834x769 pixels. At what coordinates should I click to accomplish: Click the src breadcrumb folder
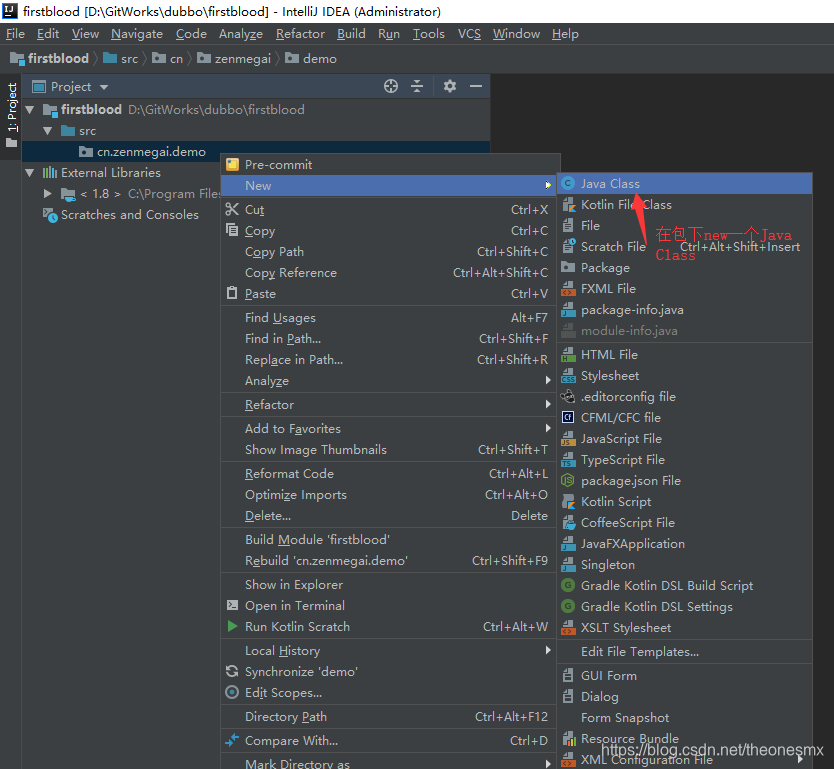121,58
